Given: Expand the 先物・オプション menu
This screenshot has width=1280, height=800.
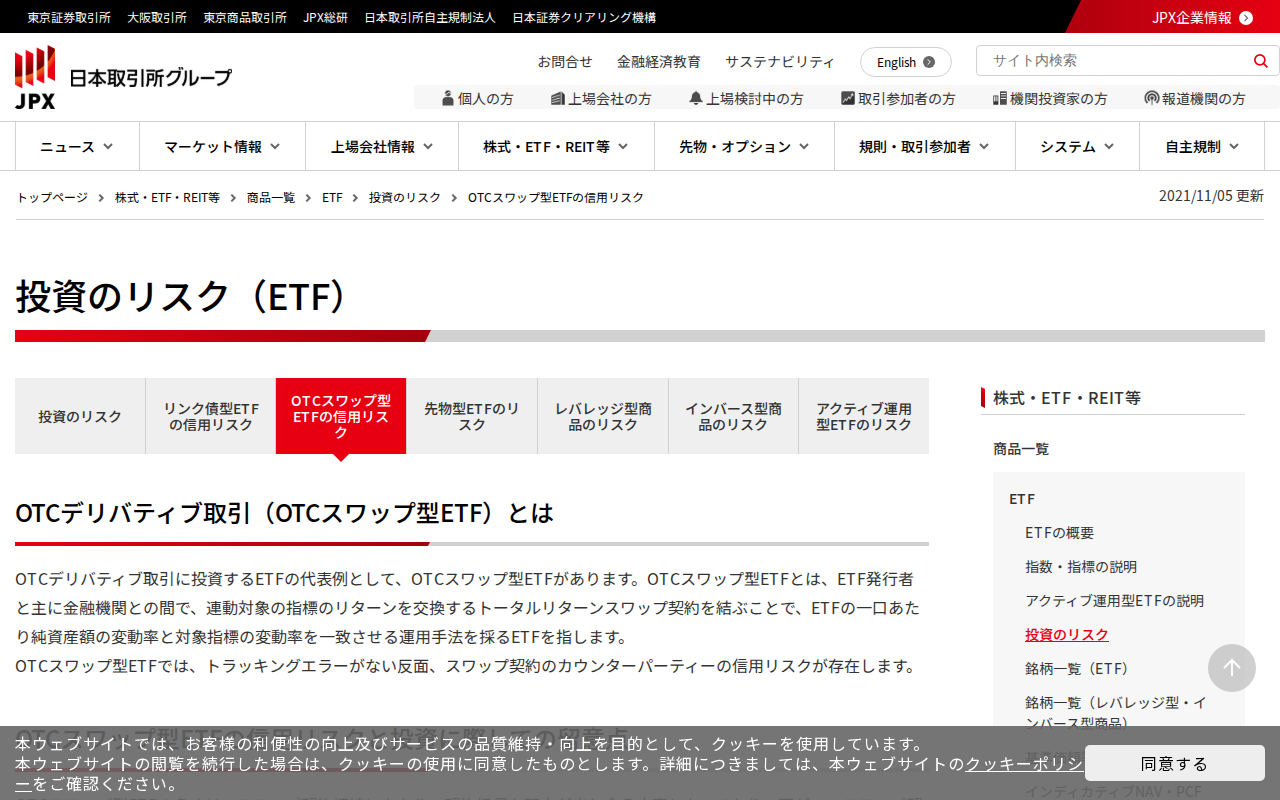Looking at the screenshot, I should click(x=744, y=147).
